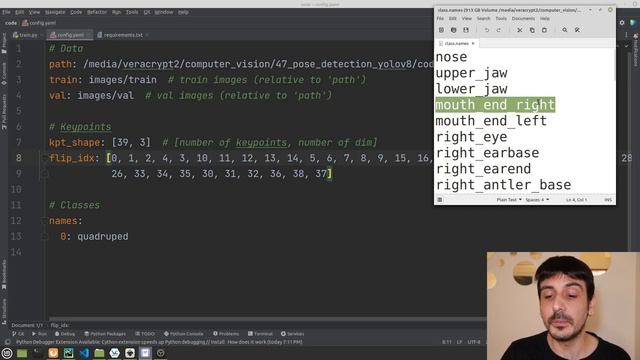This screenshot has width=640, height=360.
Task: Open the Debug tool window
Action: (x=64, y=334)
